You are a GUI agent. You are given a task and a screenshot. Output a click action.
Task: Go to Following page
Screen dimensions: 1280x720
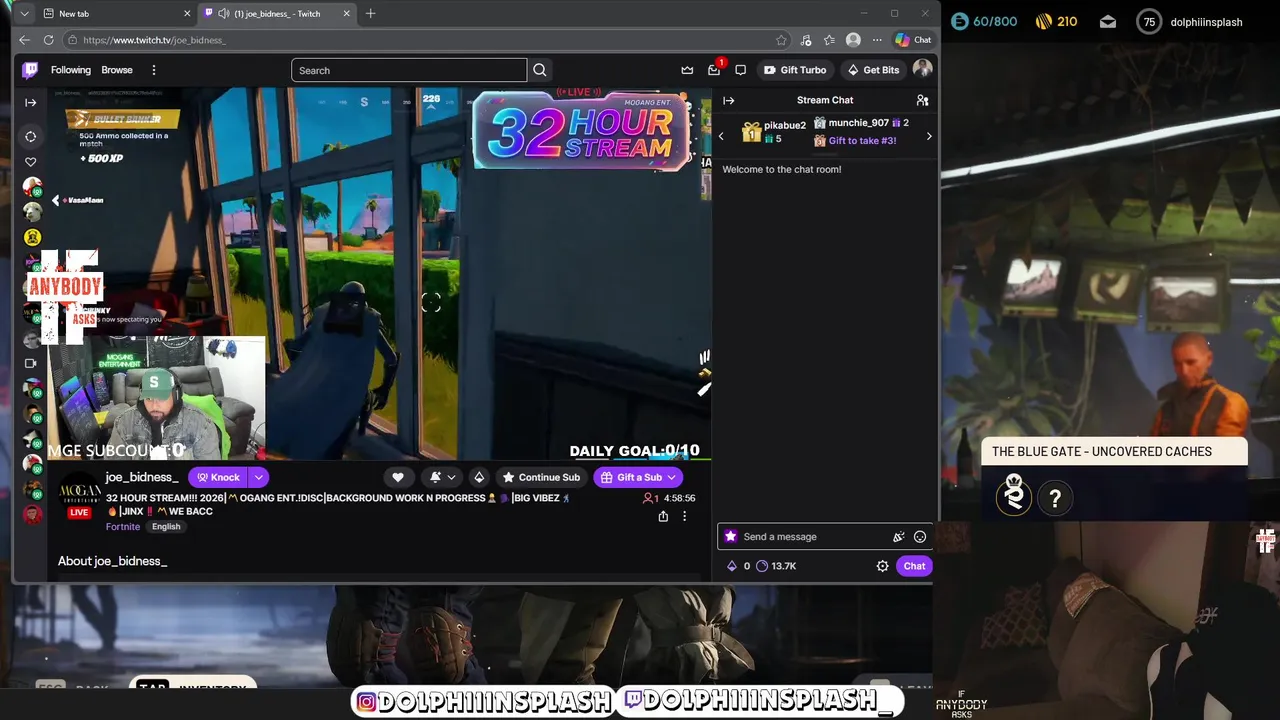[70, 70]
